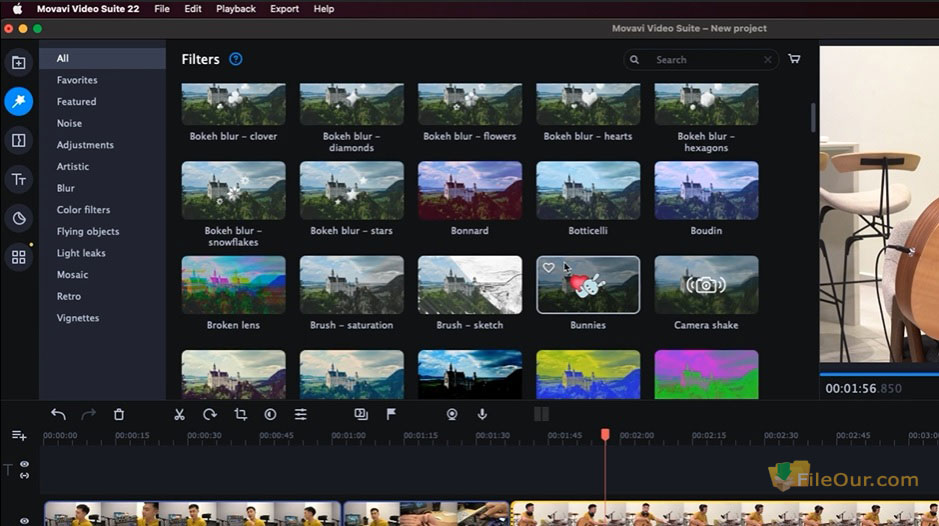Select the Retro category
Viewport: 939px width, 526px height.
tap(102, 295)
